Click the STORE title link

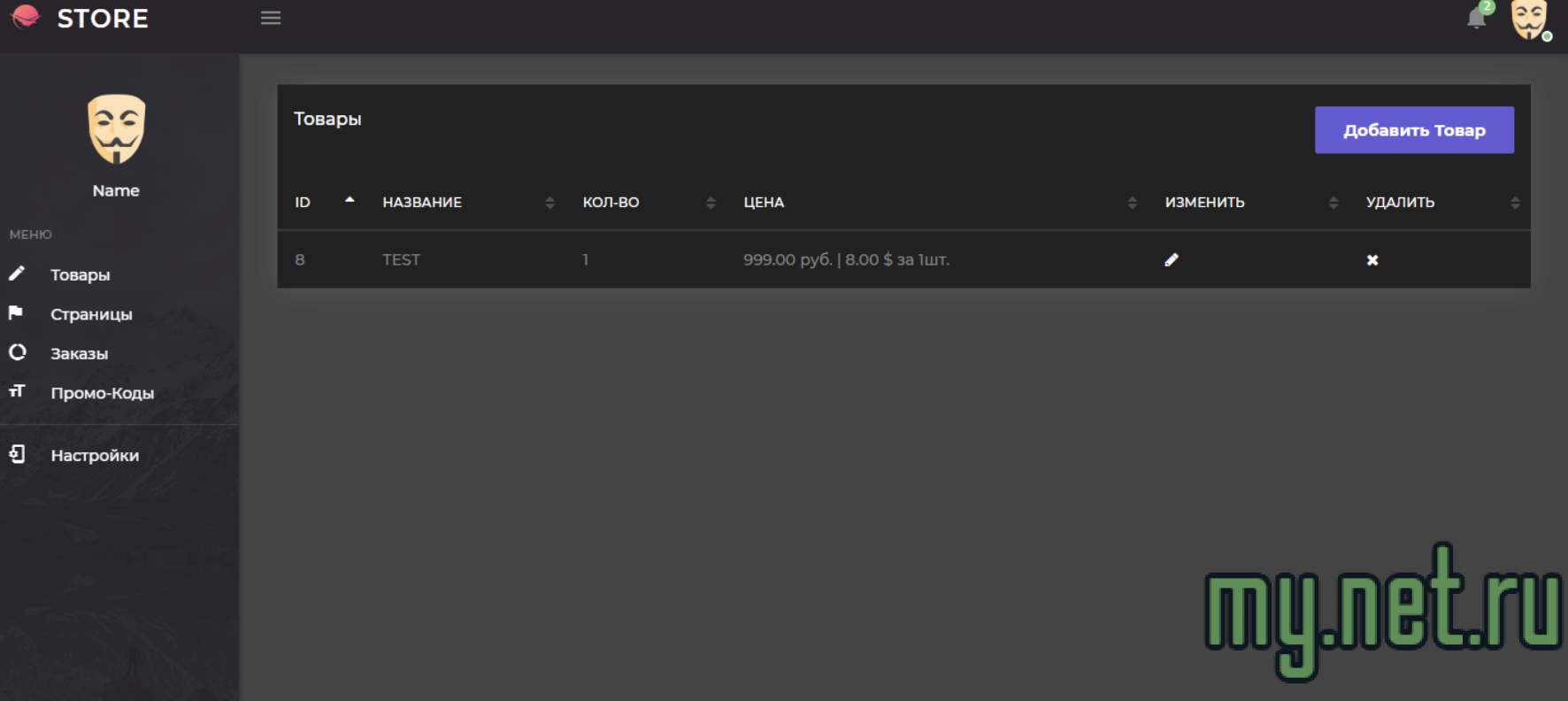coord(103,19)
